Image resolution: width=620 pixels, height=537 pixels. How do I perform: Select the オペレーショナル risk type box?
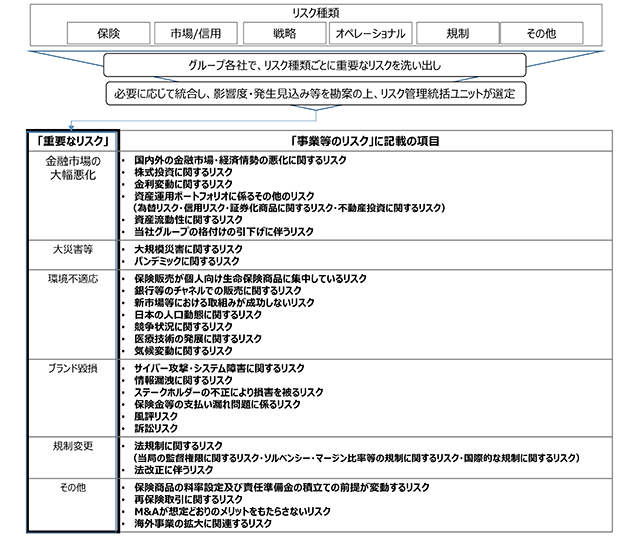[x=370, y=33]
